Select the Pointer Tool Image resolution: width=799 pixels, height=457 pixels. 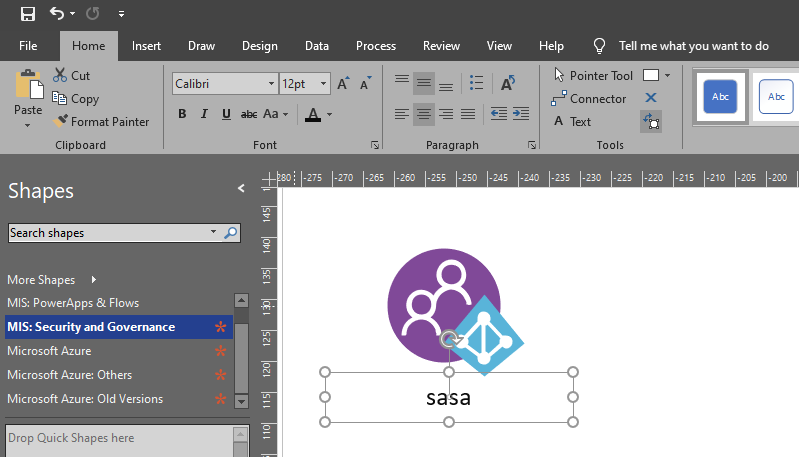click(593, 75)
